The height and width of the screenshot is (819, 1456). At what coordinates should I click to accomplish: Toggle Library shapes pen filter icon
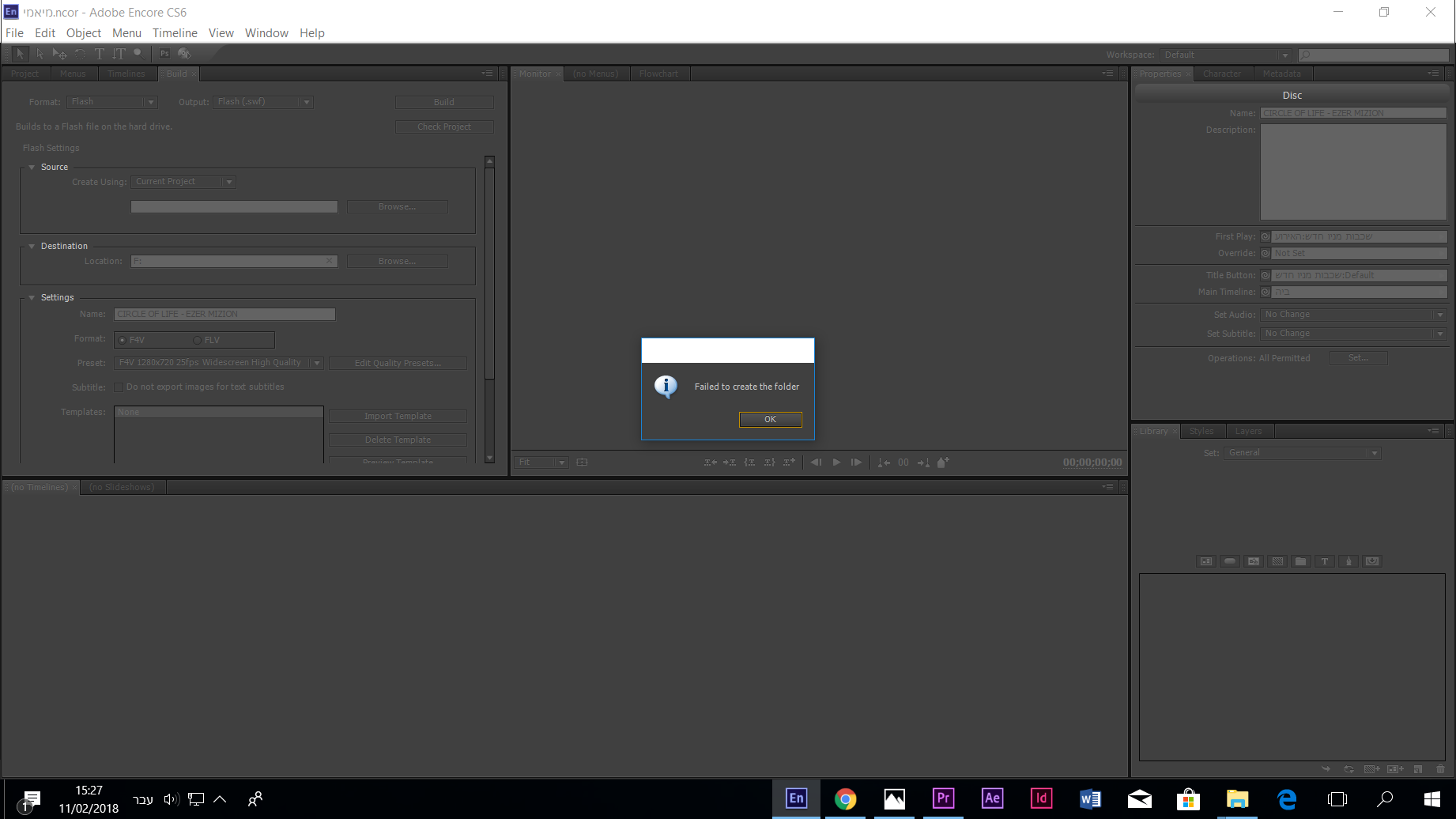1348,561
